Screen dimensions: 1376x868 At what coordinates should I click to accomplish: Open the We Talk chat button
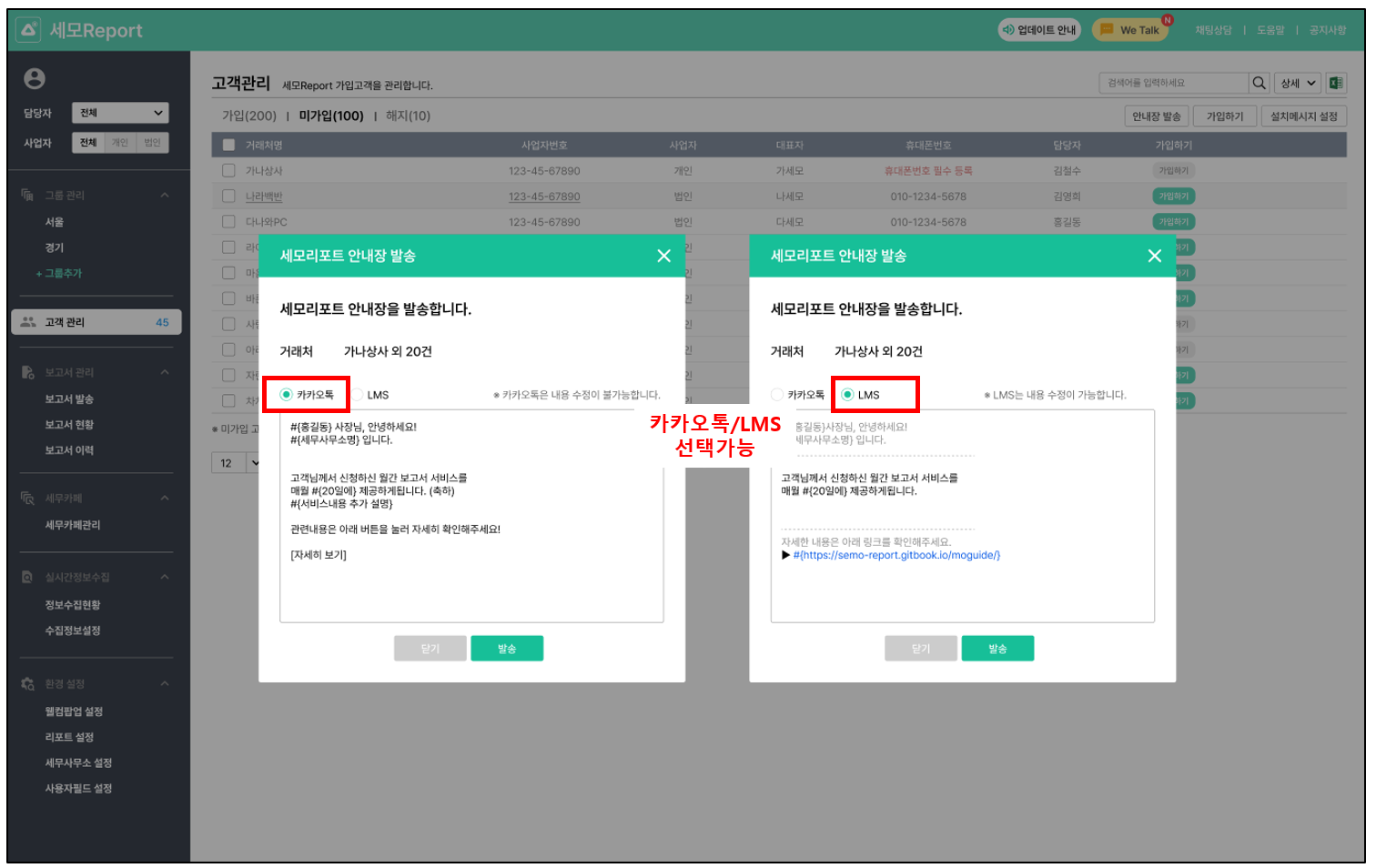click(1130, 30)
